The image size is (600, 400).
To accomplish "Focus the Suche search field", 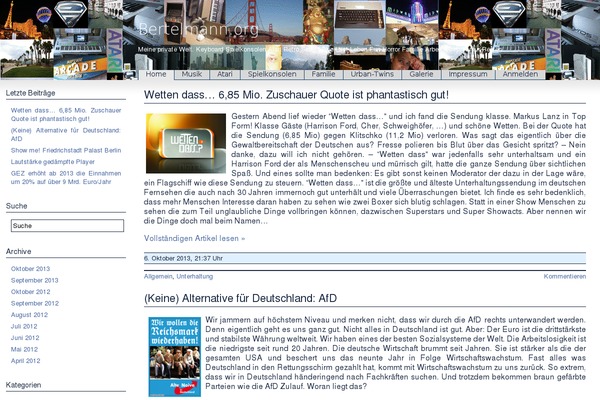I will [67, 225].
